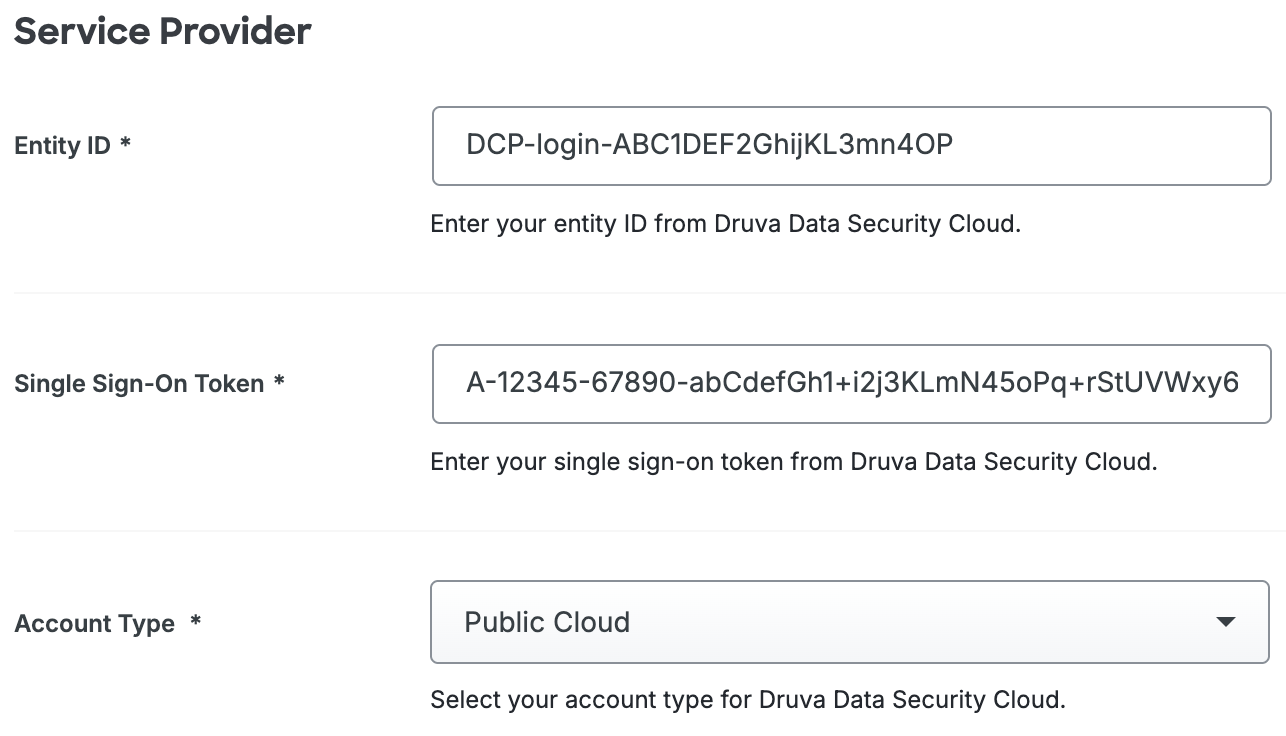1286x736 pixels.
Task: Select the Public Cloud value text
Action: pos(547,621)
